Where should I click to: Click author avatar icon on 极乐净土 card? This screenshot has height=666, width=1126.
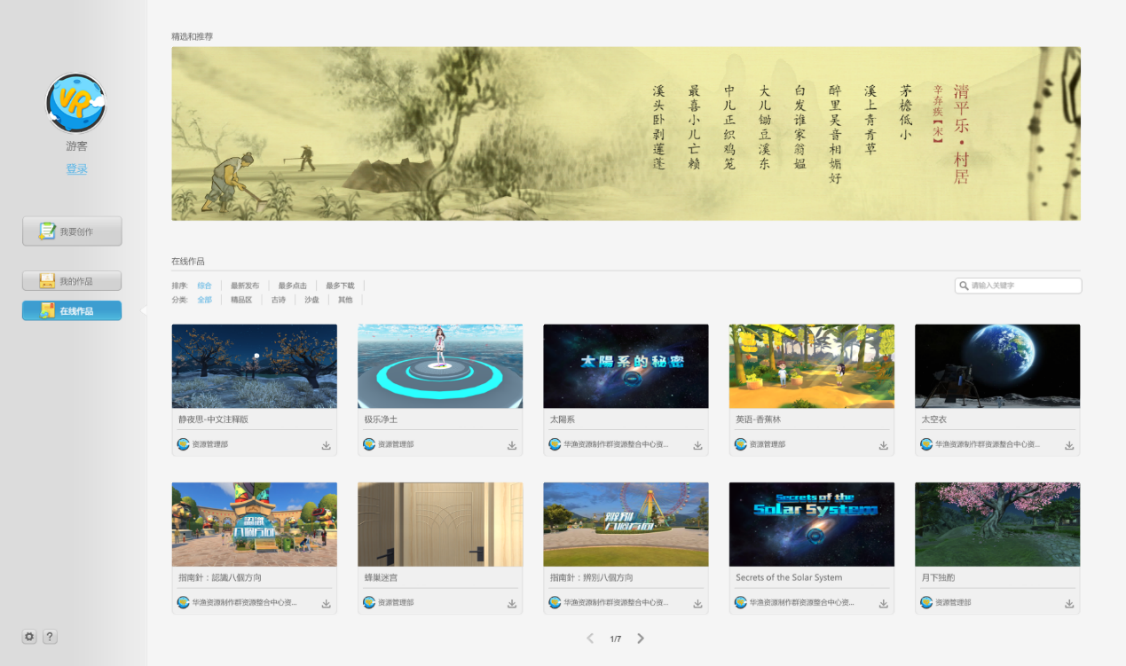[x=369, y=444]
